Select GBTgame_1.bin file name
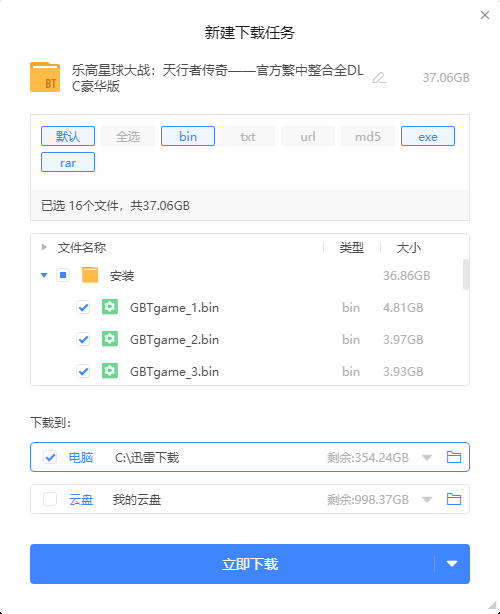This screenshot has width=500, height=614. [x=174, y=308]
